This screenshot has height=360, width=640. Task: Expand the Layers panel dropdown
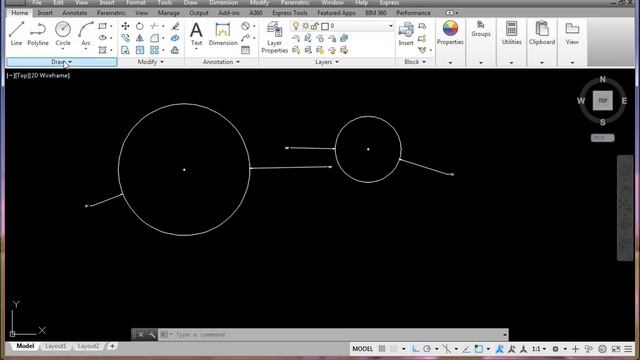(x=327, y=62)
